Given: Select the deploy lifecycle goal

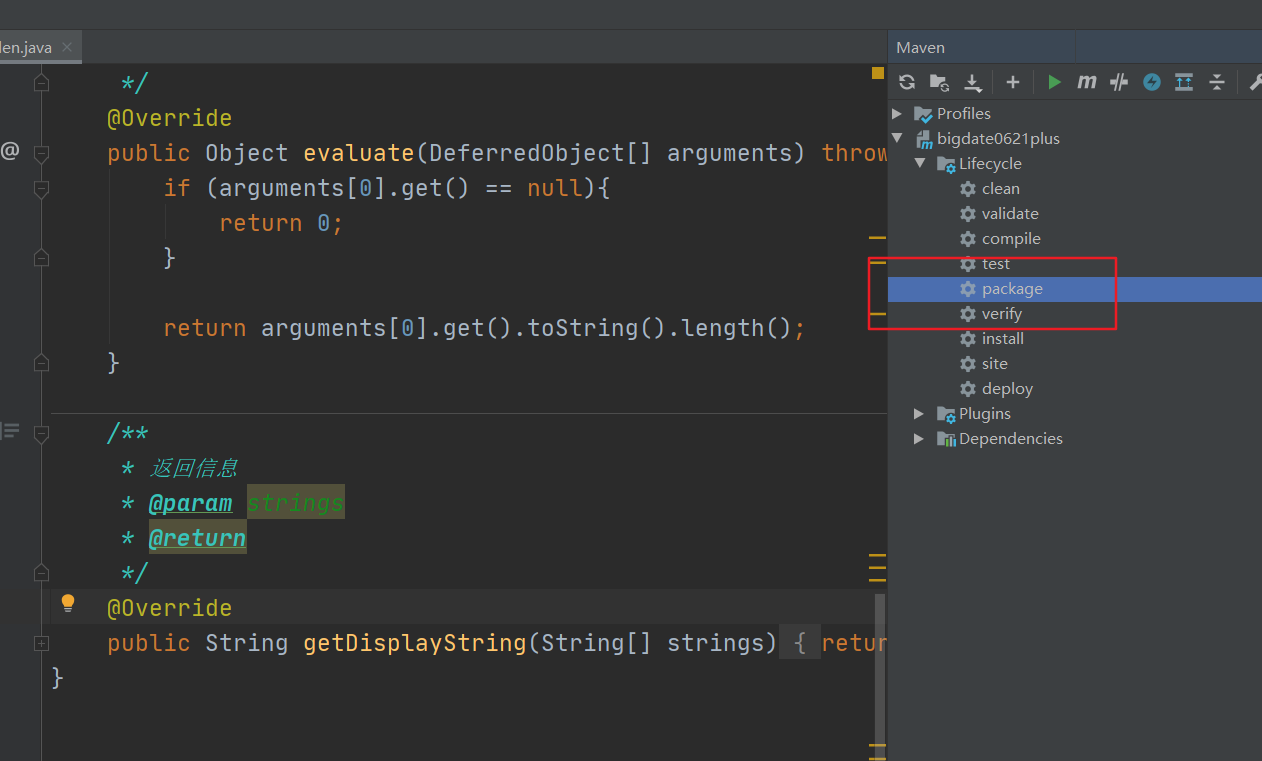Looking at the screenshot, I should point(1007,389).
